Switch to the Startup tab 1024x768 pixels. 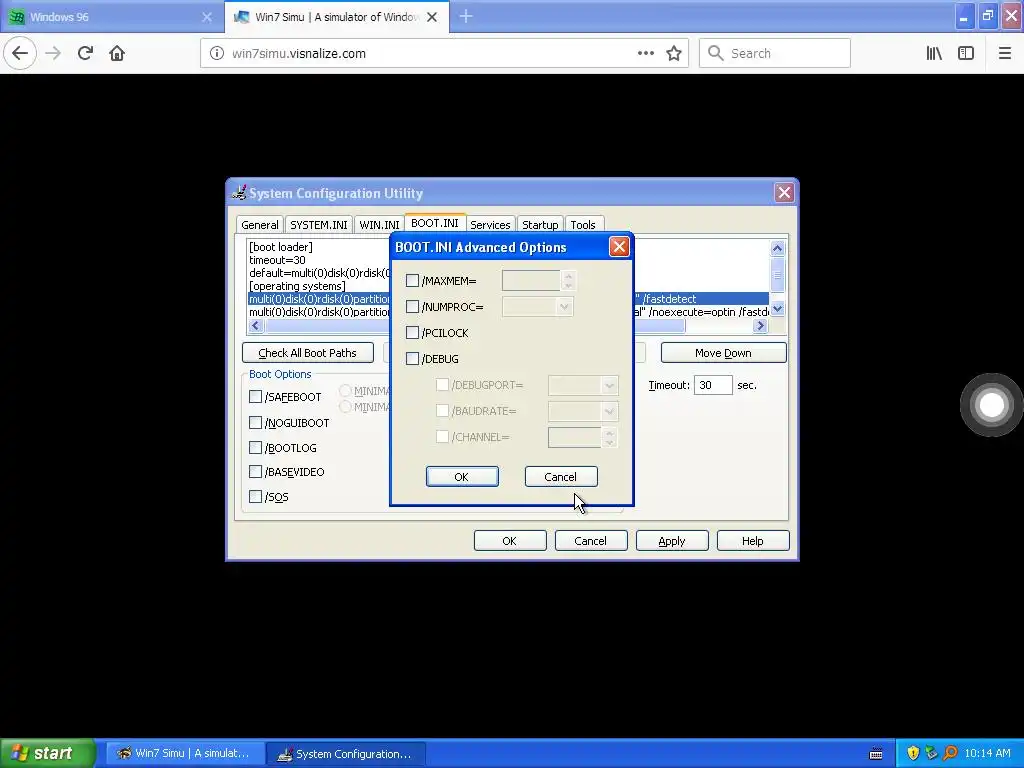540,225
